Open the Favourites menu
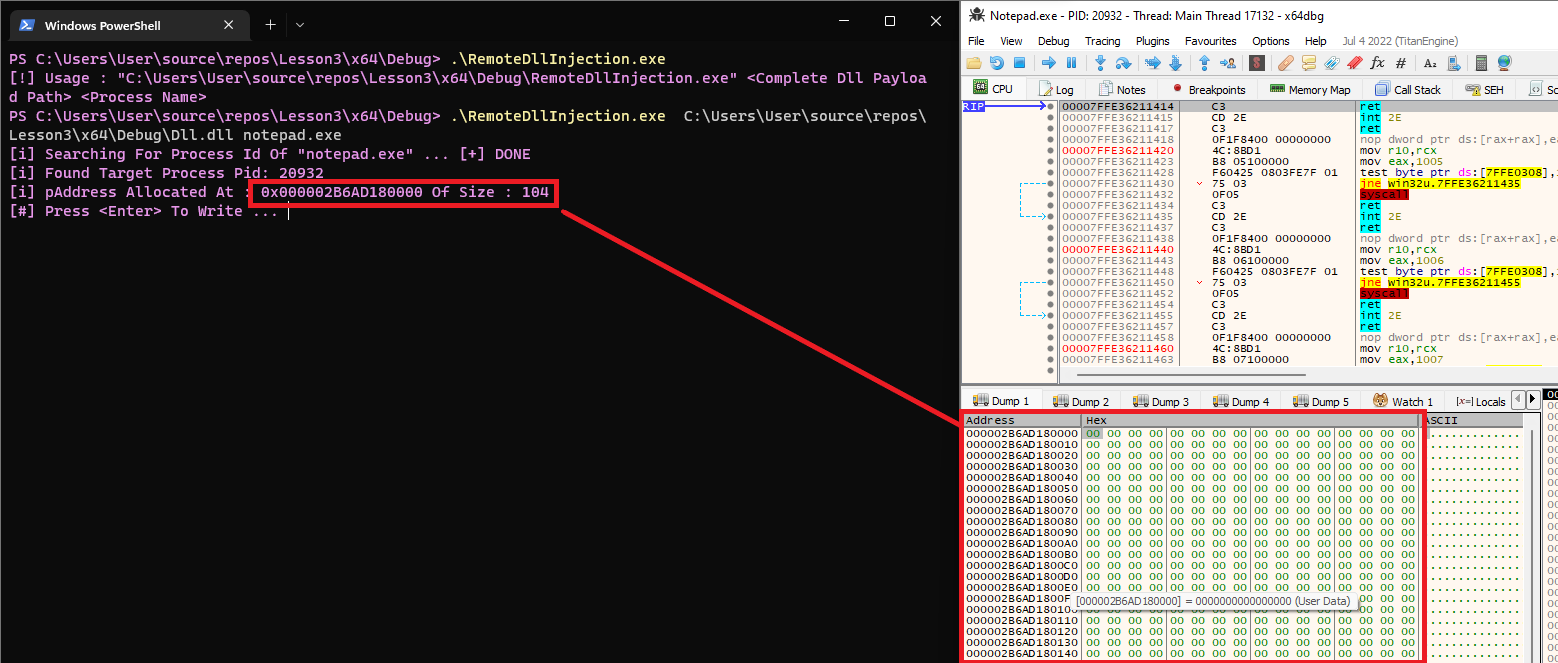This screenshot has height=663, width=1558. click(1210, 41)
